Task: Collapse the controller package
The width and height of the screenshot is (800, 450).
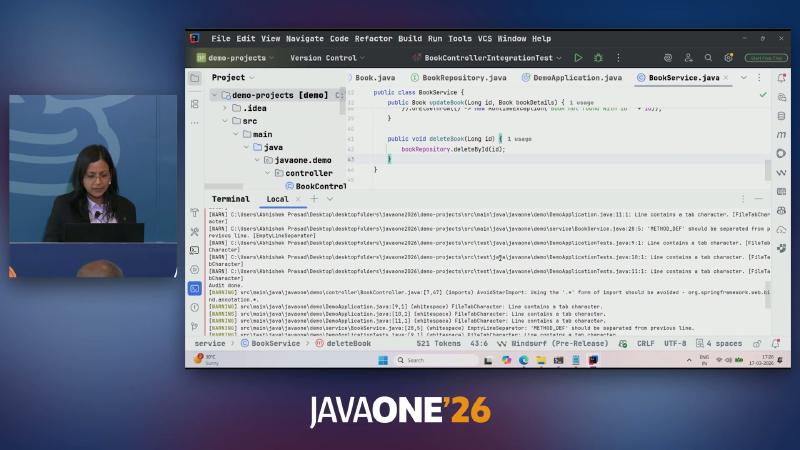Action: click(x=268, y=173)
